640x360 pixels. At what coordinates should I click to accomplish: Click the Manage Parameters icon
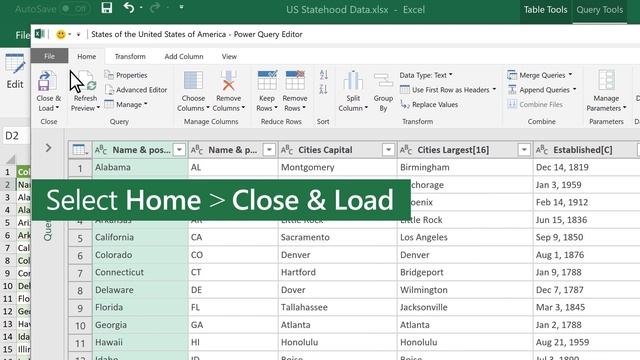(606, 80)
